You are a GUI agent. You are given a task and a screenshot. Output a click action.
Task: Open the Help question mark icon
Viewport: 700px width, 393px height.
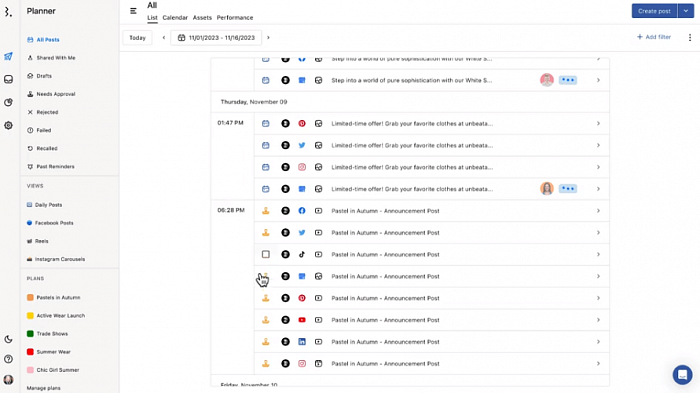(8, 359)
